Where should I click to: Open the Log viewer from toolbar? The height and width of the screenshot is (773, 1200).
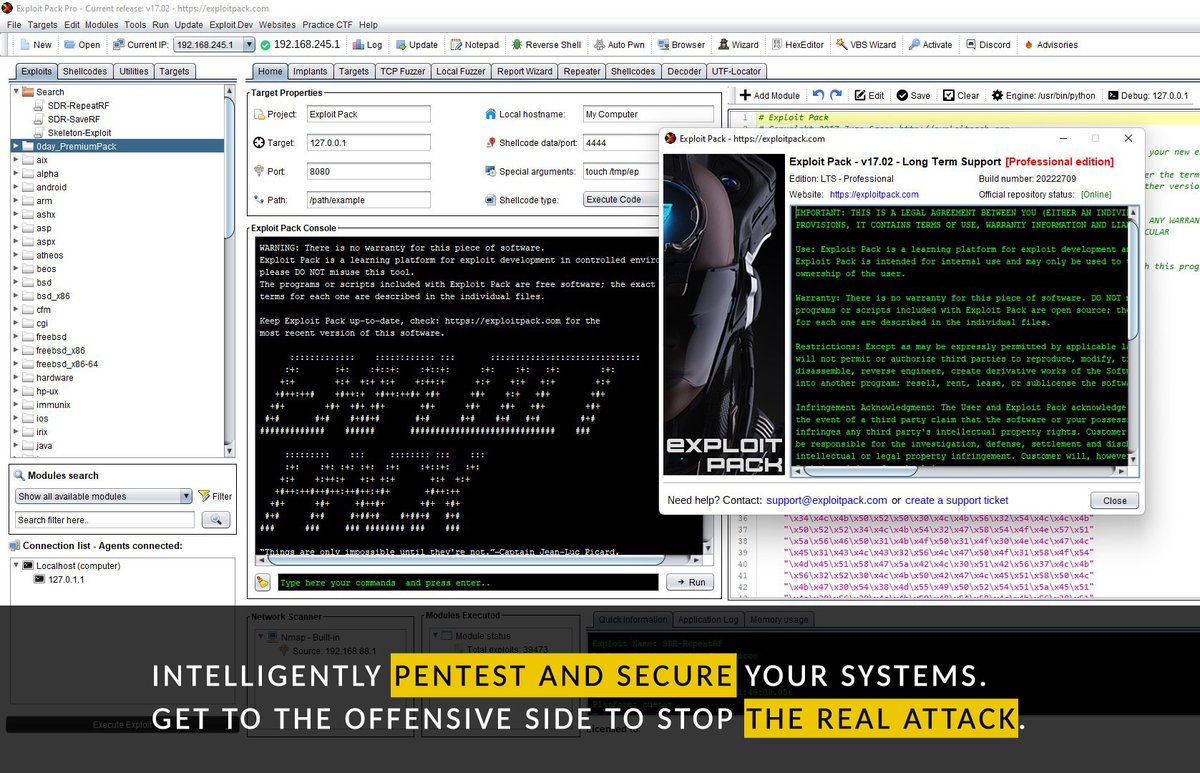pyautogui.click(x=367, y=44)
